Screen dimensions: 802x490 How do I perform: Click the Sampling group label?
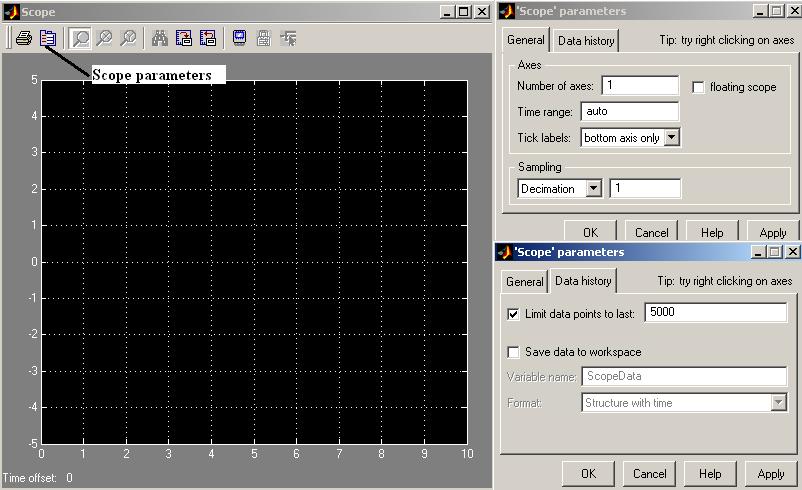click(x=540, y=167)
